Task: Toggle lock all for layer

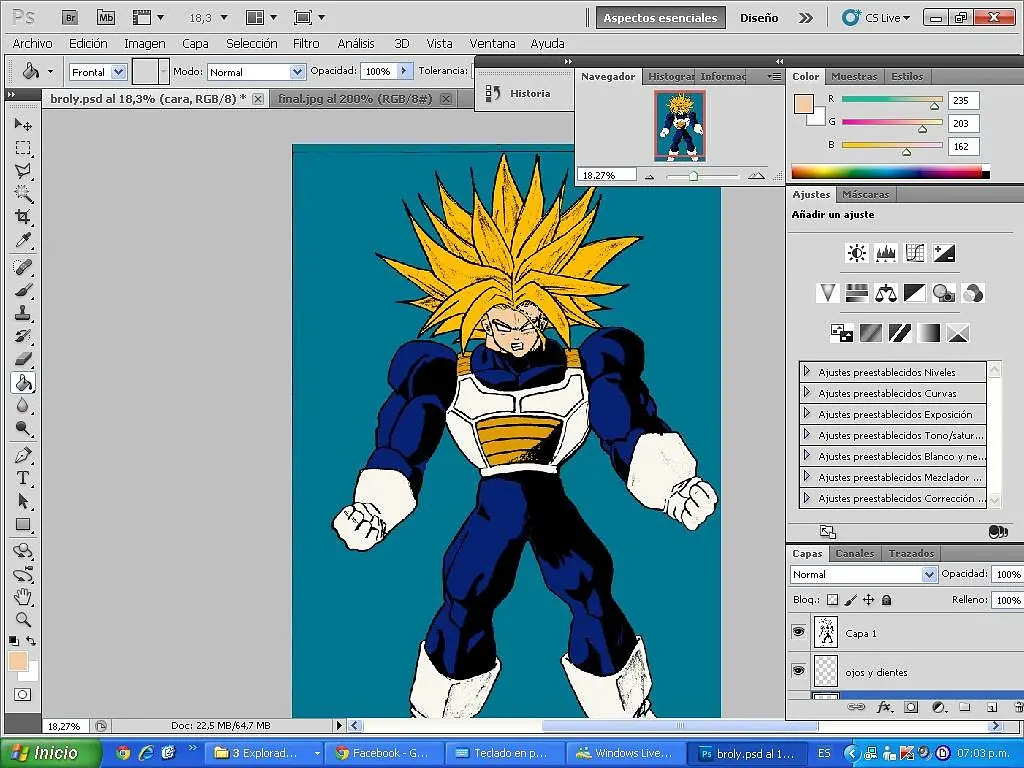Action: pyautogui.click(x=886, y=600)
